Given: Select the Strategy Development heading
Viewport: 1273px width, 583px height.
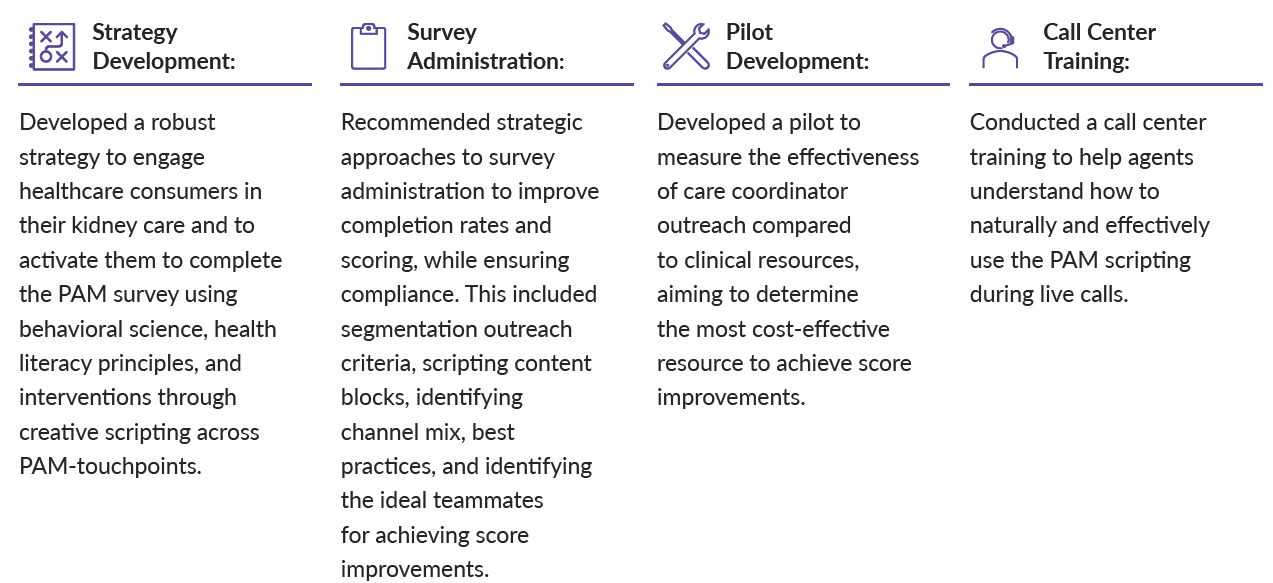Looking at the screenshot, I should tap(163, 46).
